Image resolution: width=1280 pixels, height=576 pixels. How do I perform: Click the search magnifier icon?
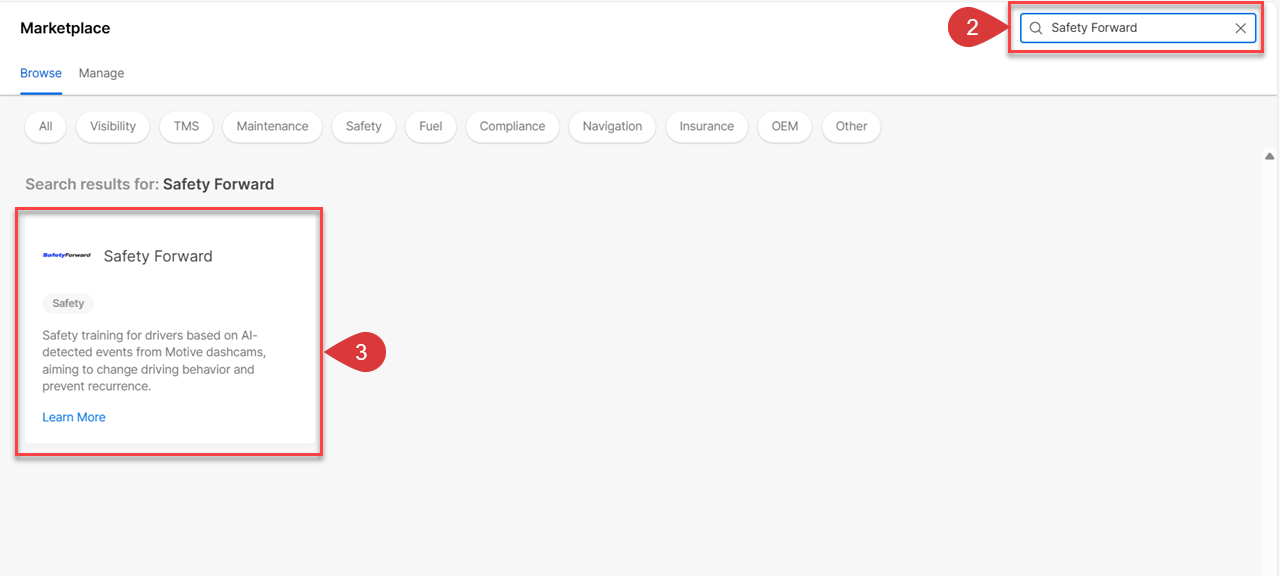pos(1036,28)
